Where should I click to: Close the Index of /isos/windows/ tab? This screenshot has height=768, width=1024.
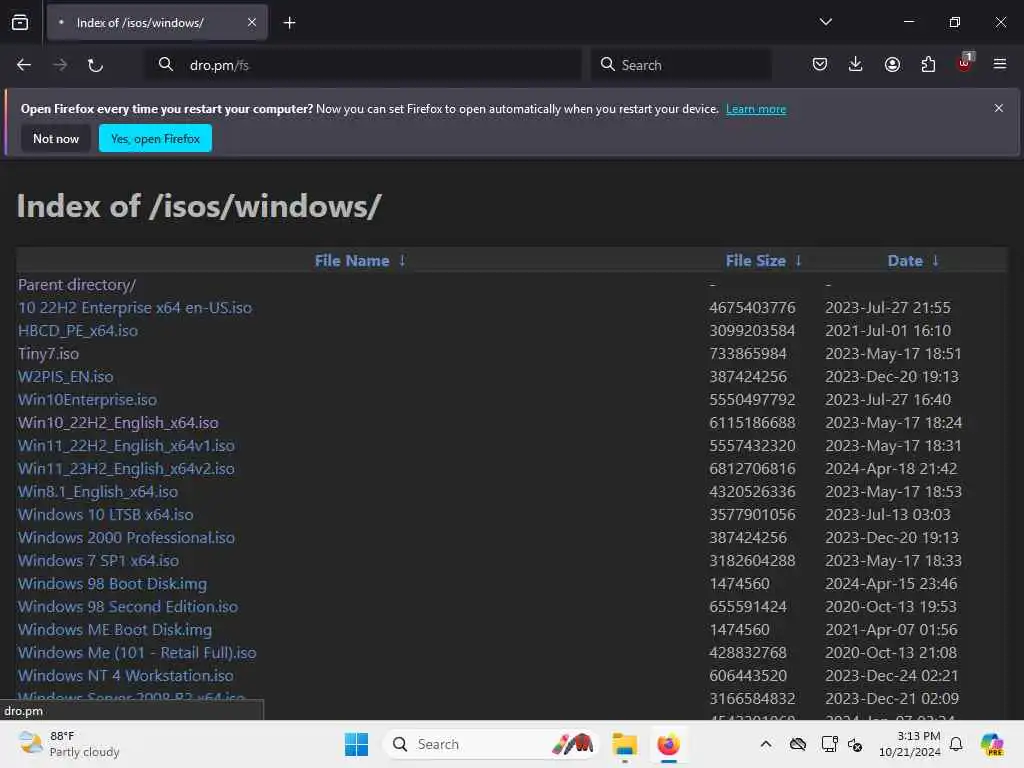[x=252, y=22]
